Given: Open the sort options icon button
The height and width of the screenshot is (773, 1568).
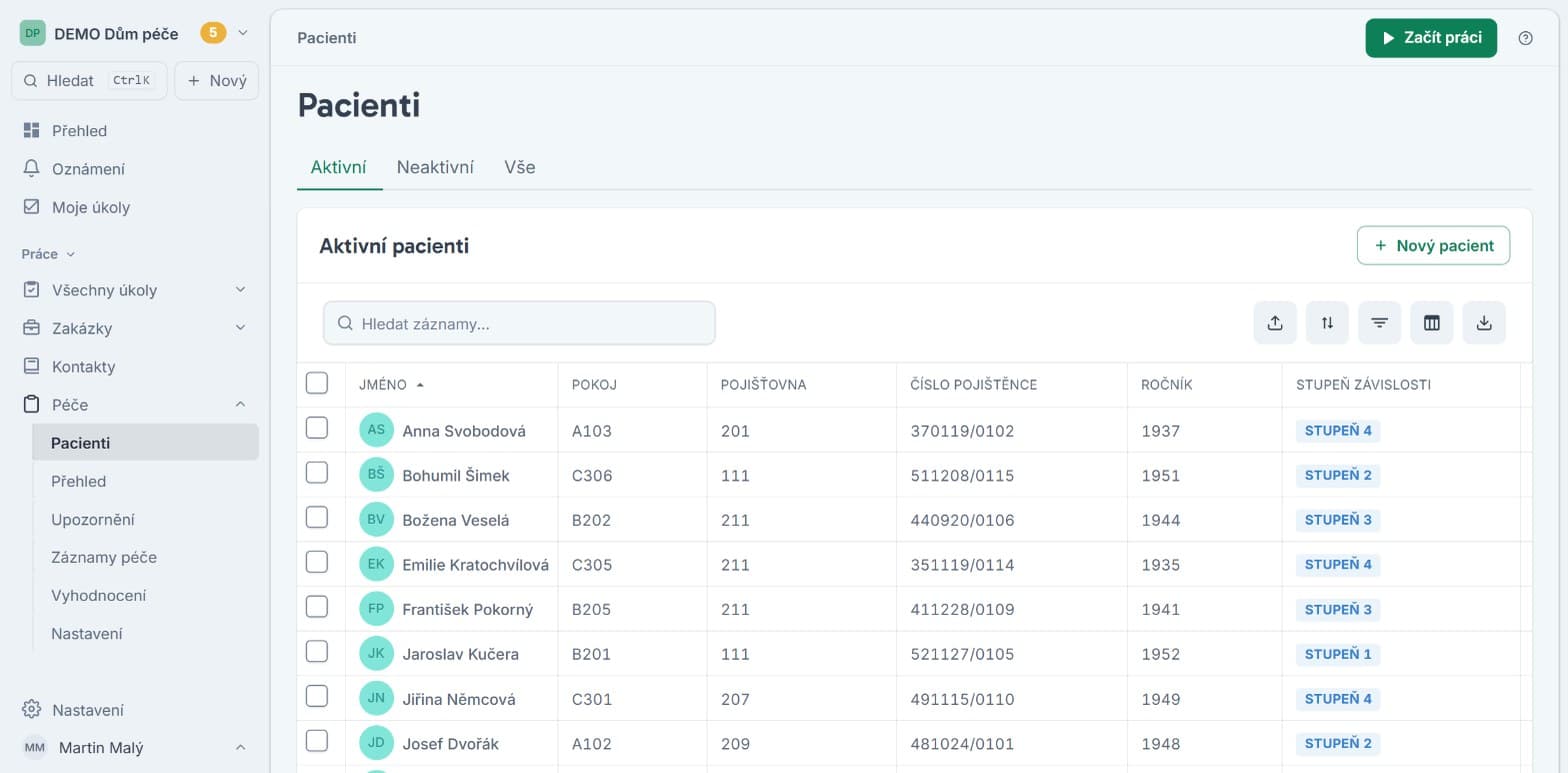Looking at the screenshot, I should click(1327, 323).
